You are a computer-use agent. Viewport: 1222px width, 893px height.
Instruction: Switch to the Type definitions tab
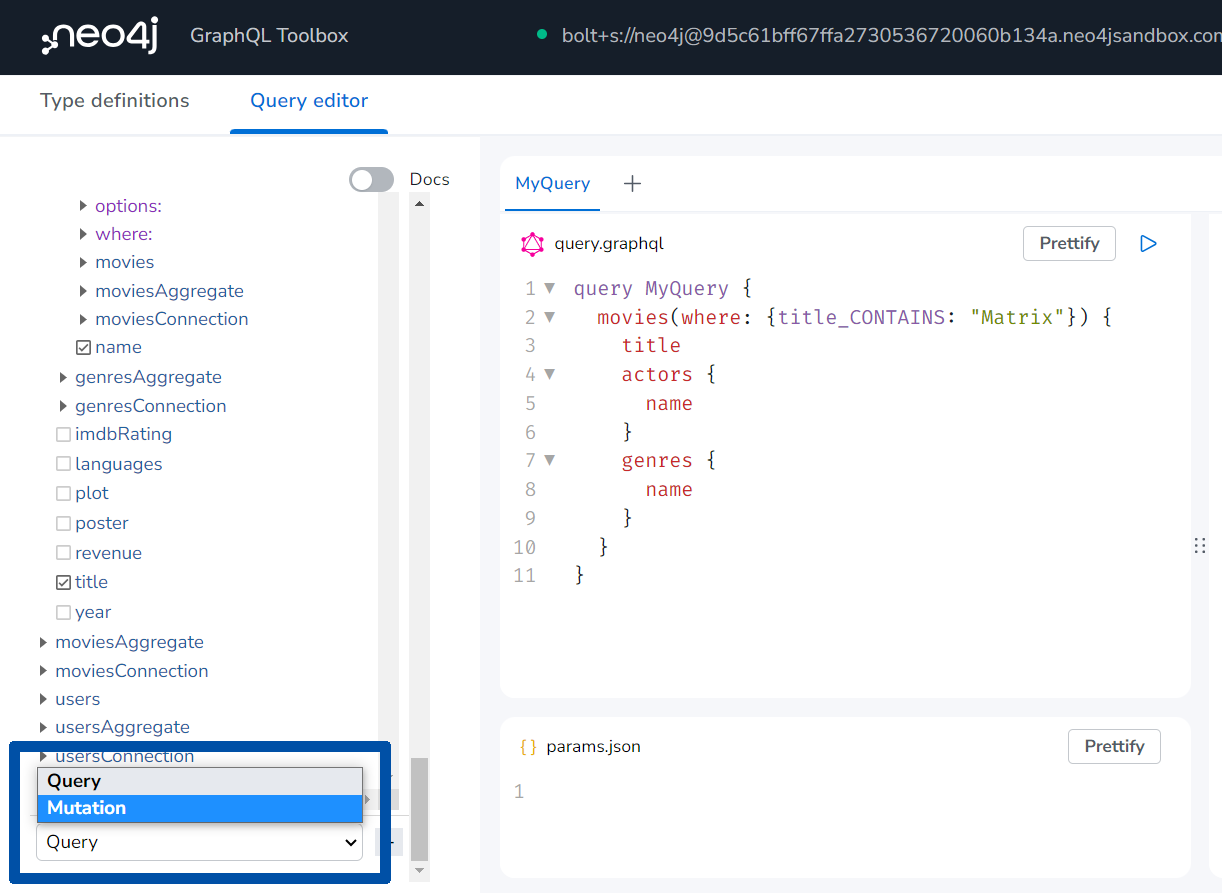(x=114, y=101)
